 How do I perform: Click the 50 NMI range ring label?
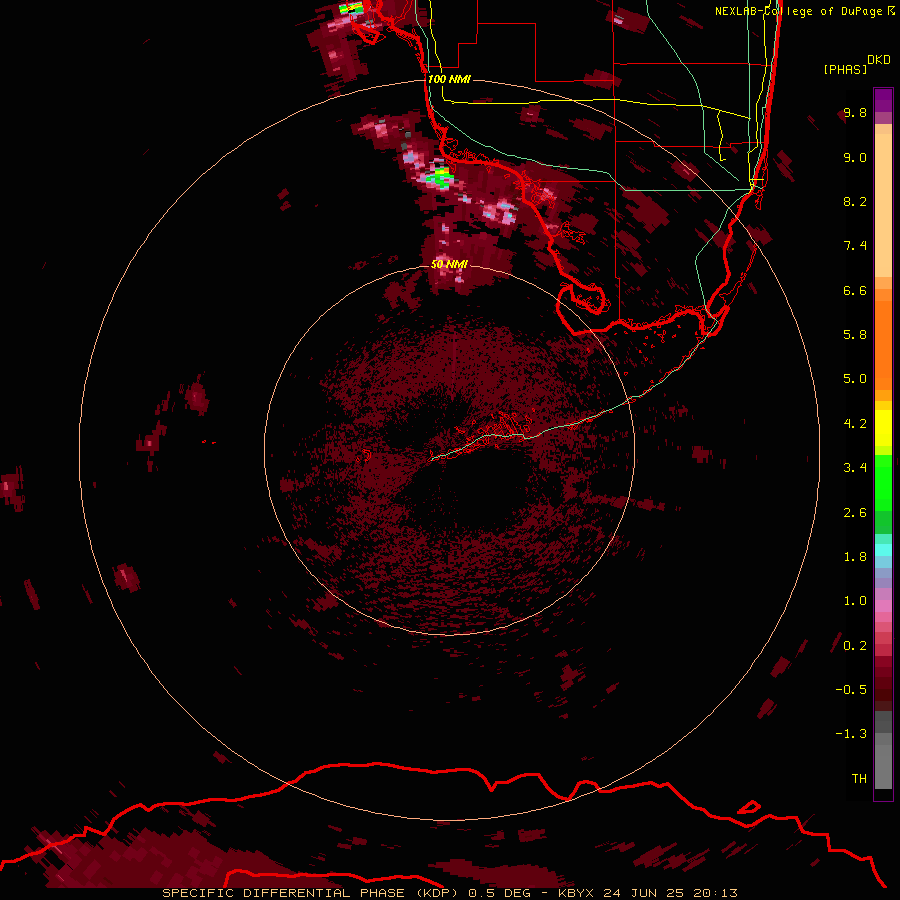coord(449,264)
